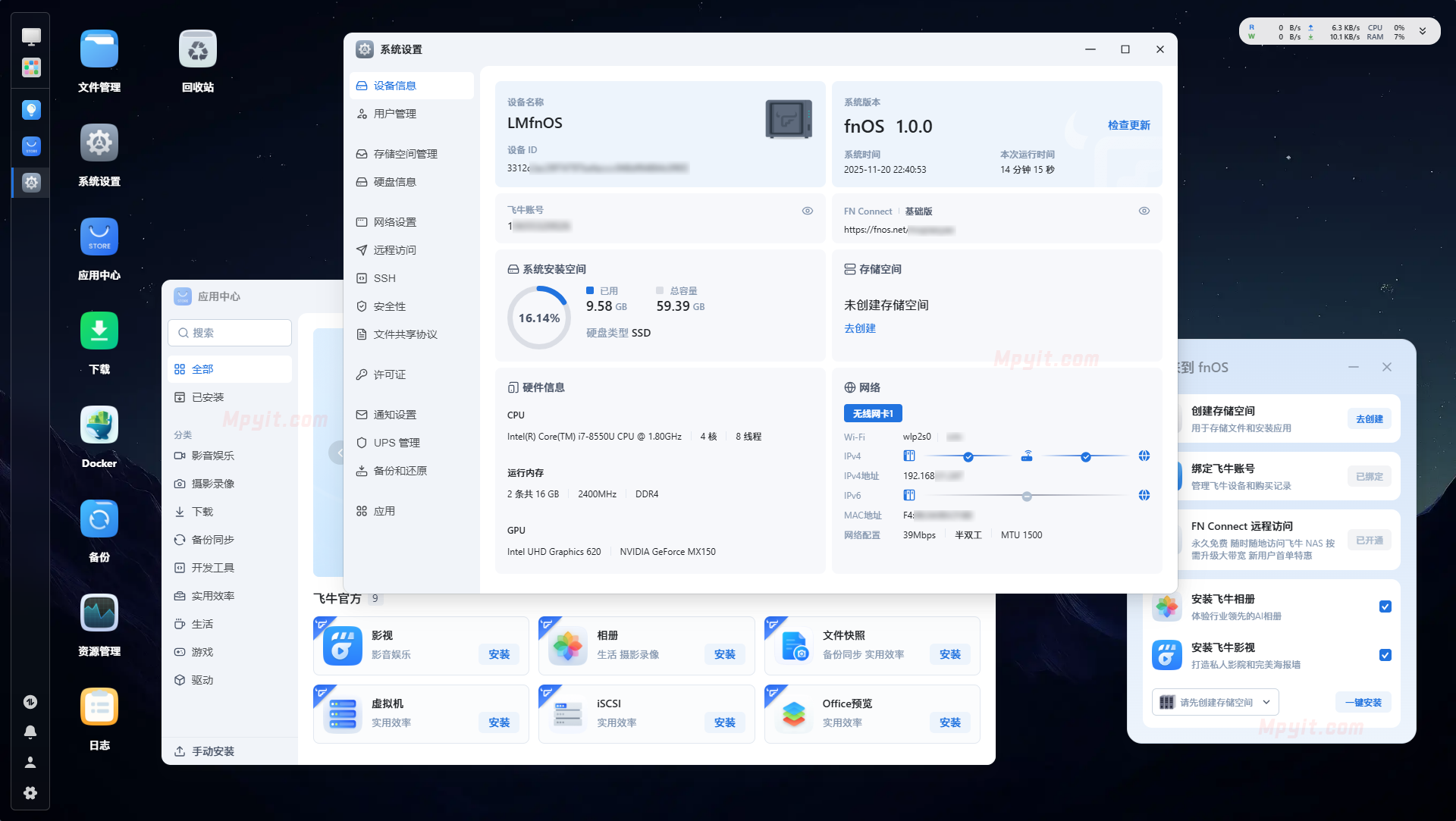Click the 16.14% usage ring
This screenshot has height=821, width=1456.
pos(539,318)
